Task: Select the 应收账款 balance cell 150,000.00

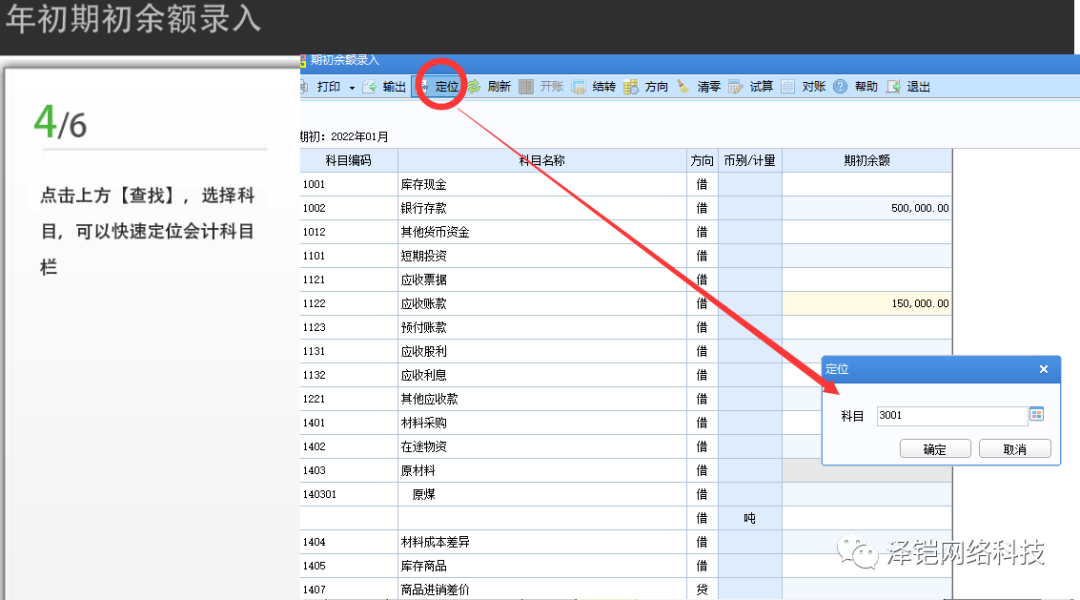Action: point(866,304)
